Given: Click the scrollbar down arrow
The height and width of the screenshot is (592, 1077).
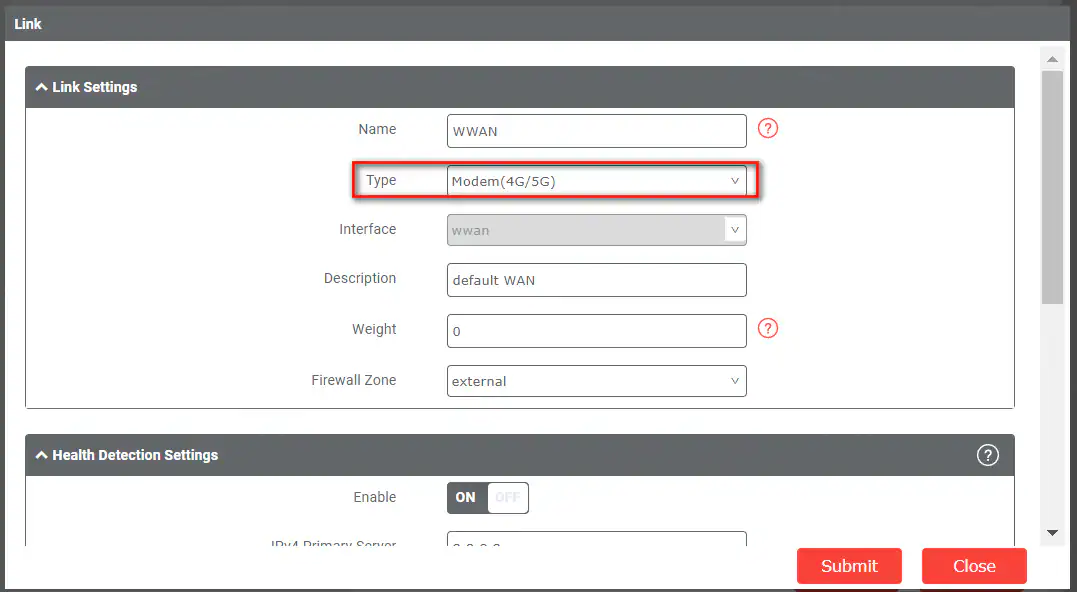Looking at the screenshot, I should tap(1052, 533).
